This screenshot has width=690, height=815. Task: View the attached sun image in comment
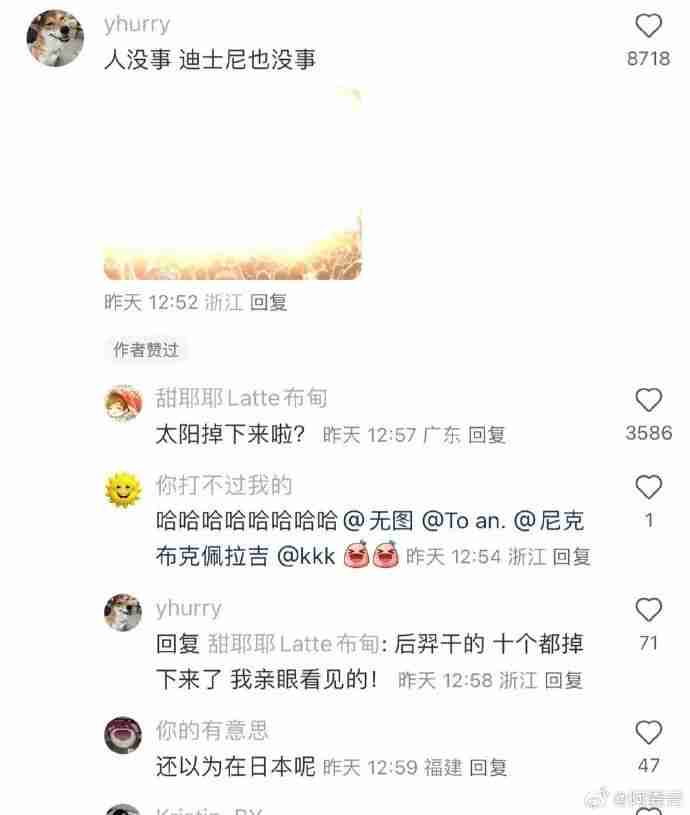click(x=233, y=183)
